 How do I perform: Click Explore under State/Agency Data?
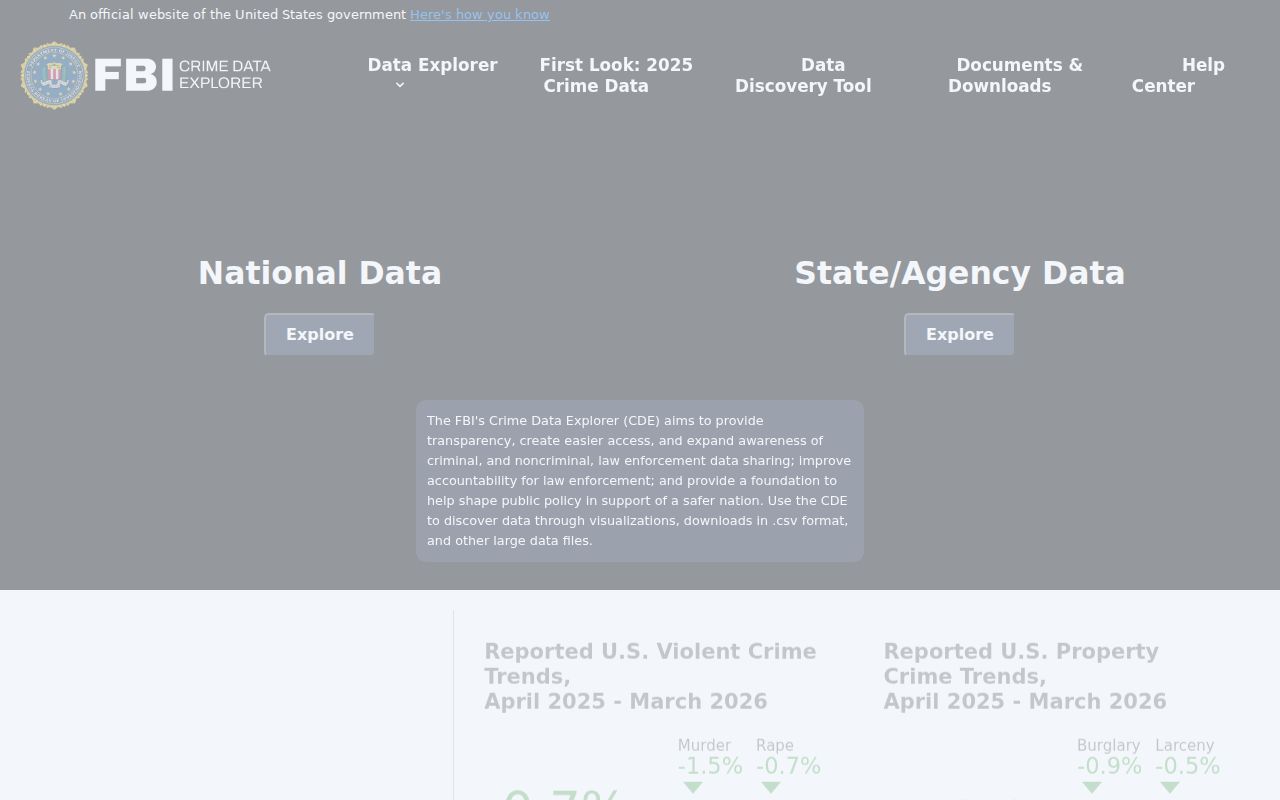(x=959, y=334)
